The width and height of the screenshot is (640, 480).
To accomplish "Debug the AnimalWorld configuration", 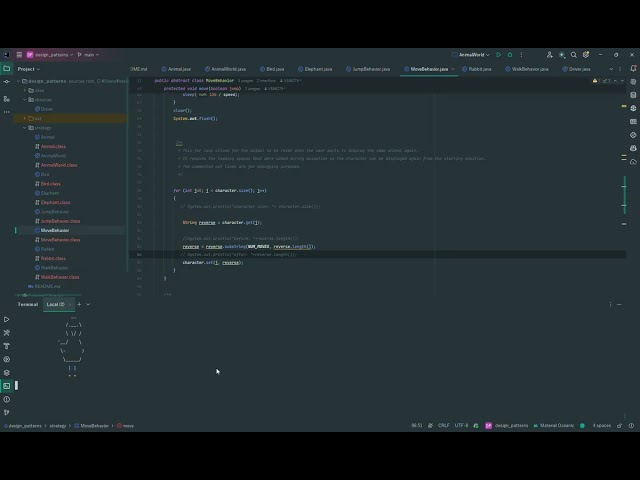I will pyautogui.click(x=510, y=55).
